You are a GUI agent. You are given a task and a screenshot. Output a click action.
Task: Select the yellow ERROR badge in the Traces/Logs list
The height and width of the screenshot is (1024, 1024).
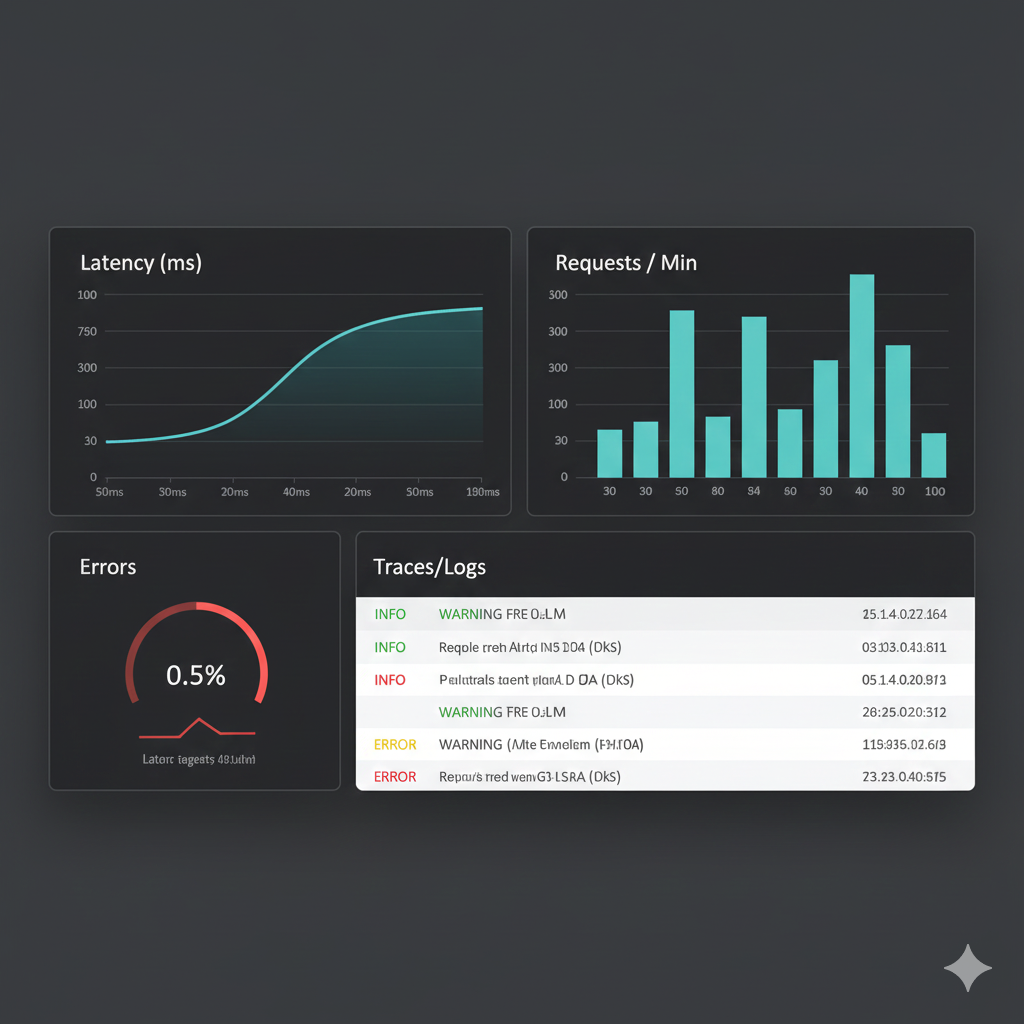(x=395, y=744)
